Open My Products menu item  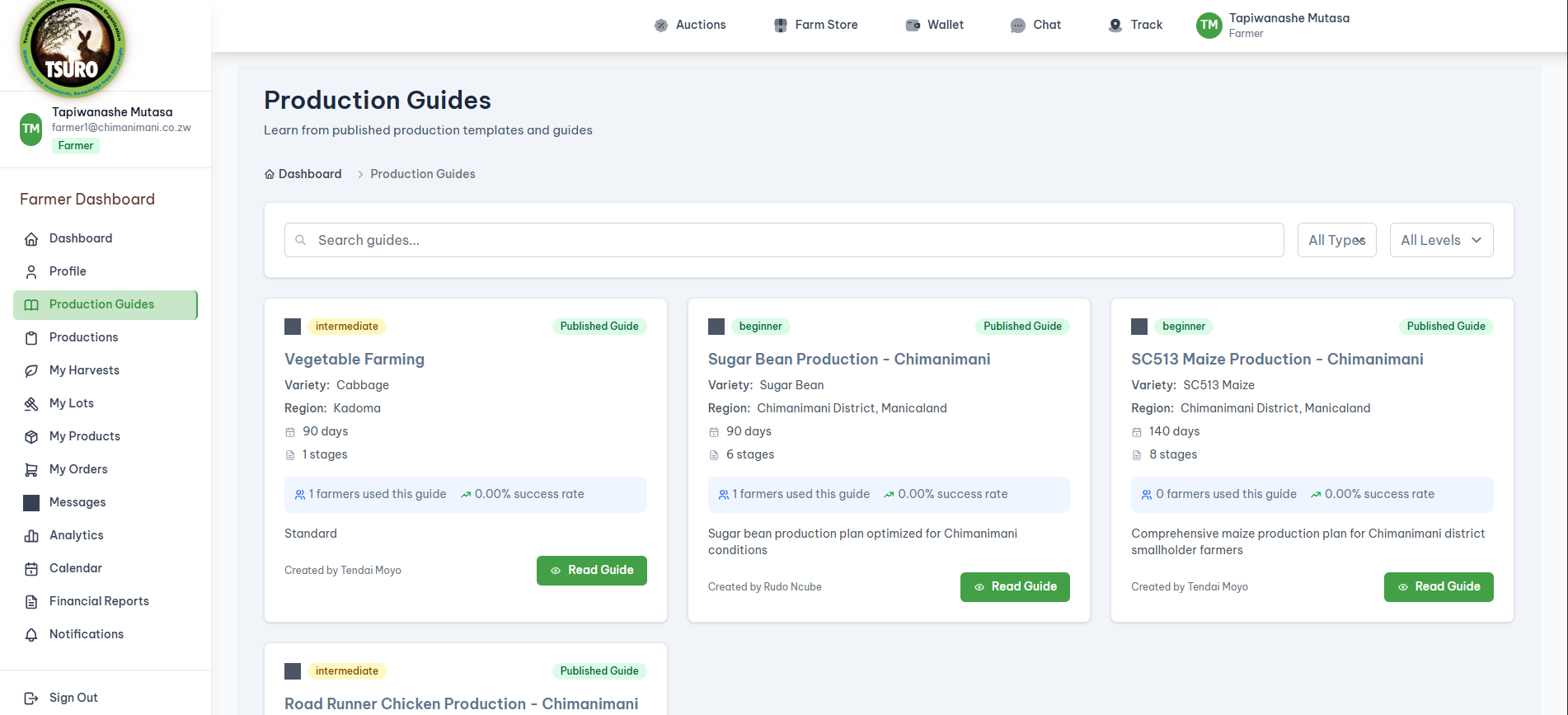106,436
